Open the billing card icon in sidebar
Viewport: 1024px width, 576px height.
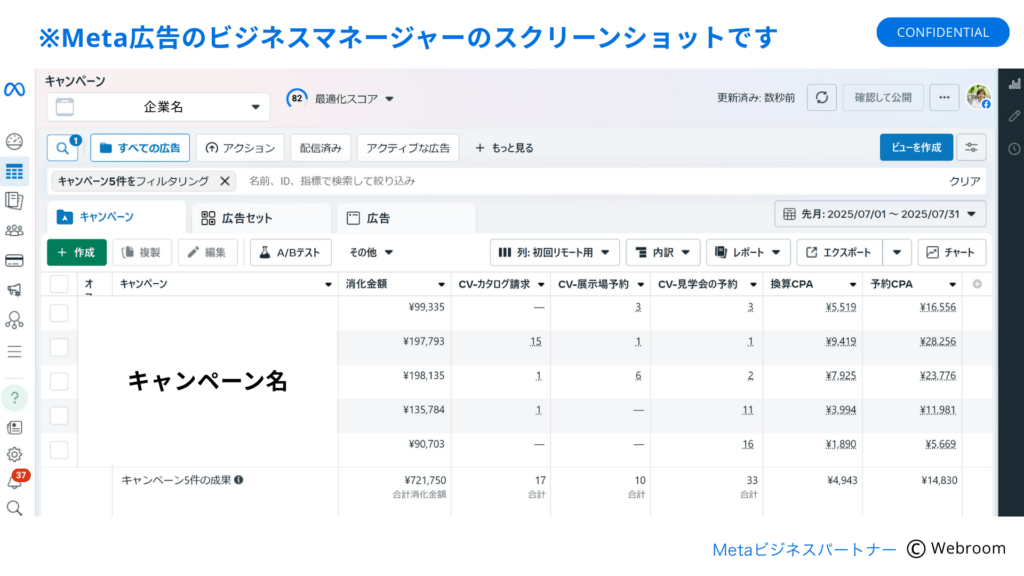coord(14,258)
